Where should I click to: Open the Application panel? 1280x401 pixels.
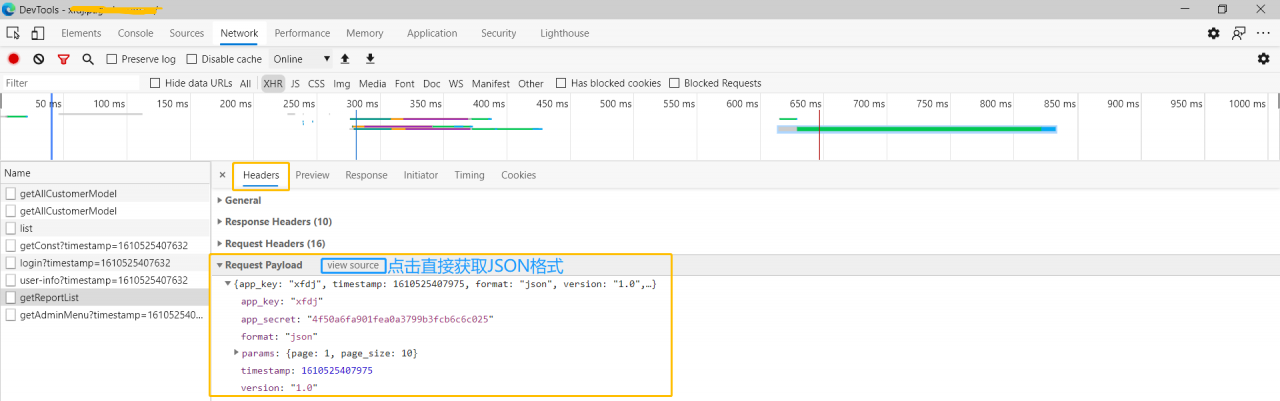432,33
